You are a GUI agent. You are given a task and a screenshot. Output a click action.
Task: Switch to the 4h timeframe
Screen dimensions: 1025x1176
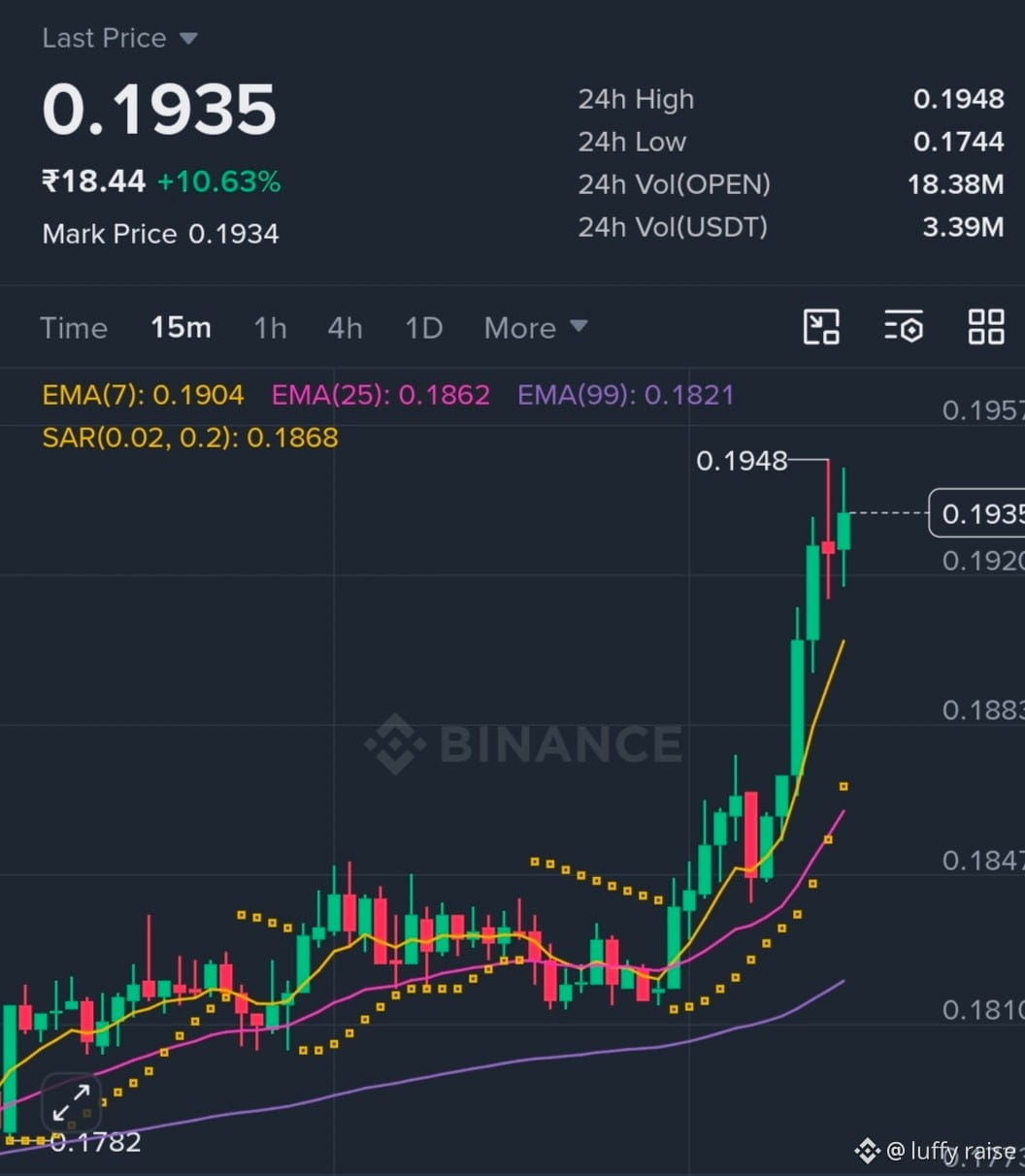(x=345, y=328)
